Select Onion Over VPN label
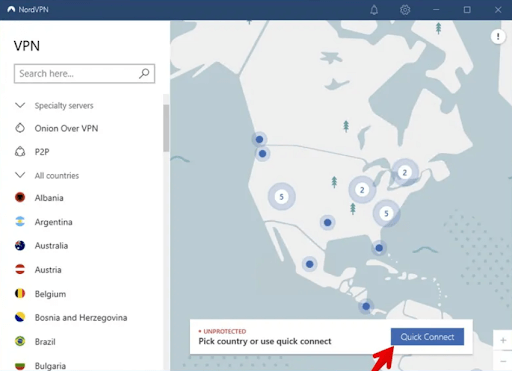 [66, 128]
